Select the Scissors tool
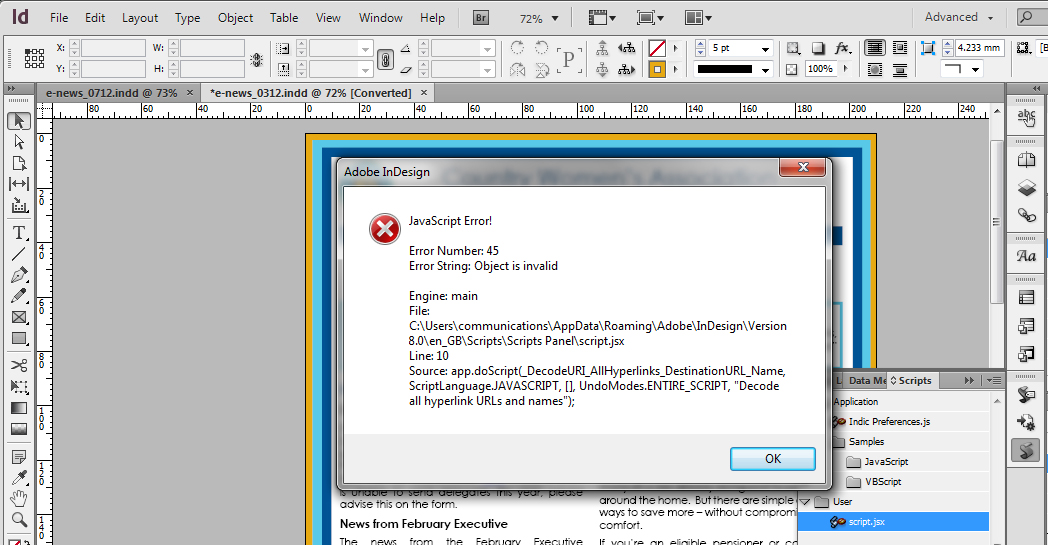Screen dimensions: 1048x545 (19, 365)
